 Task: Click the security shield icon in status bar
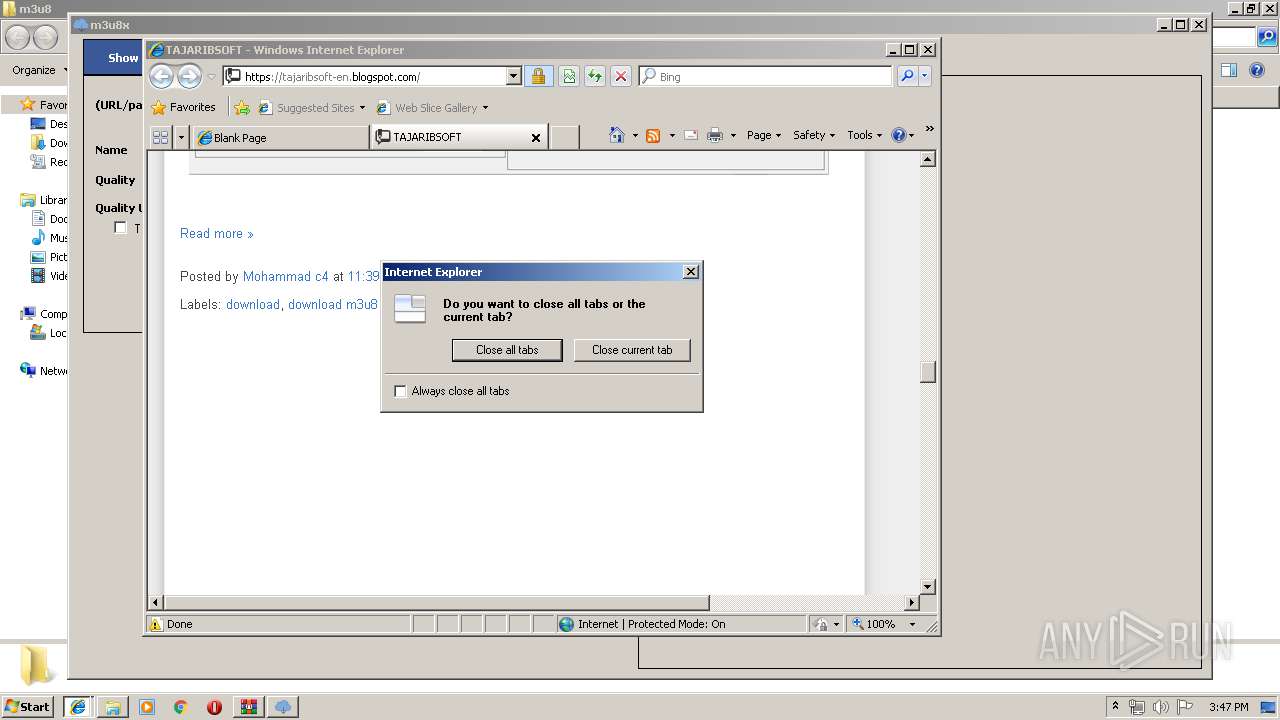point(821,624)
